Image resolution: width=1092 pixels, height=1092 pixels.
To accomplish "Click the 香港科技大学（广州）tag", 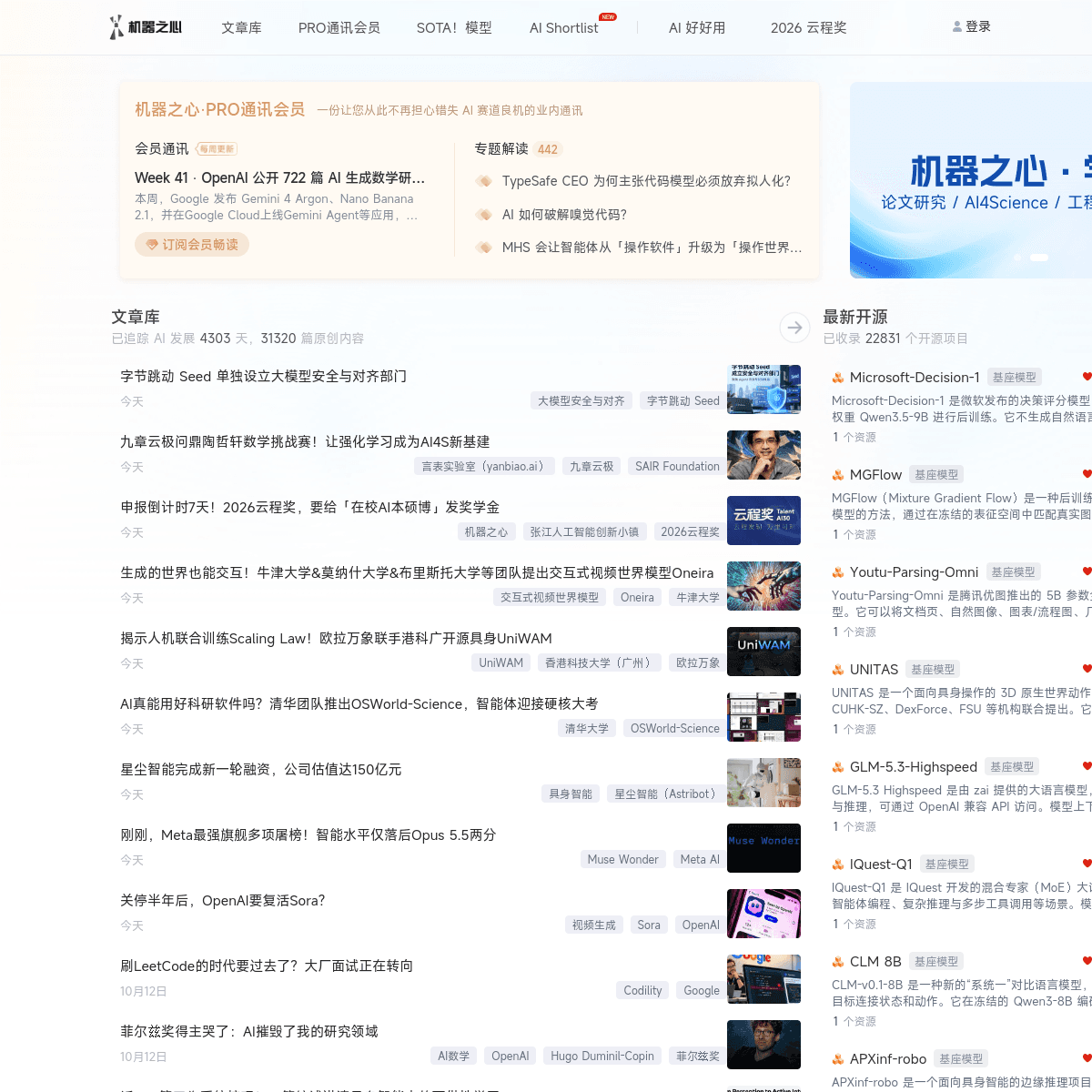I will click(600, 662).
